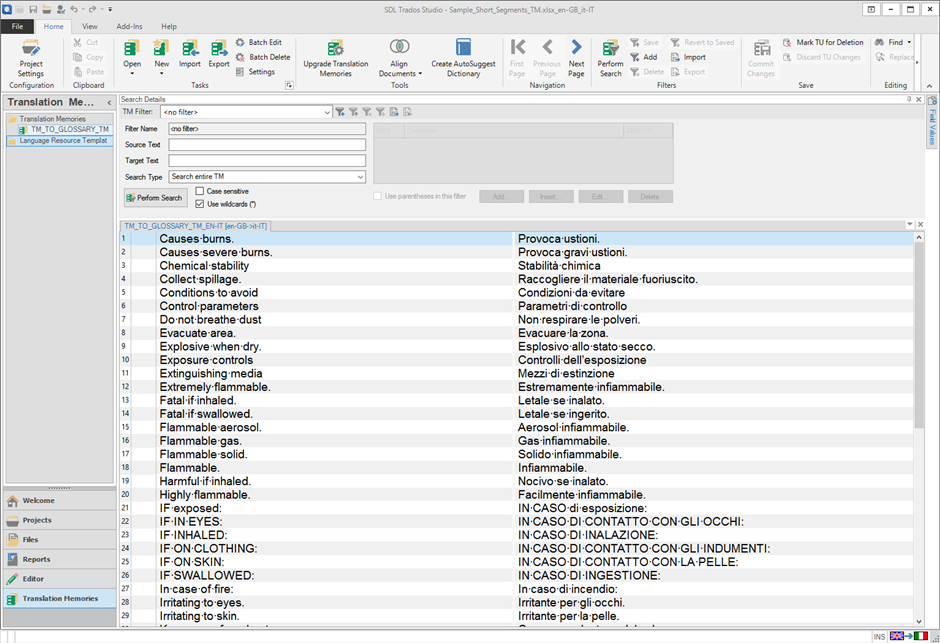This screenshot has width=940, height=643.
Task: Open Batch Delete
Action: (263, 57)
